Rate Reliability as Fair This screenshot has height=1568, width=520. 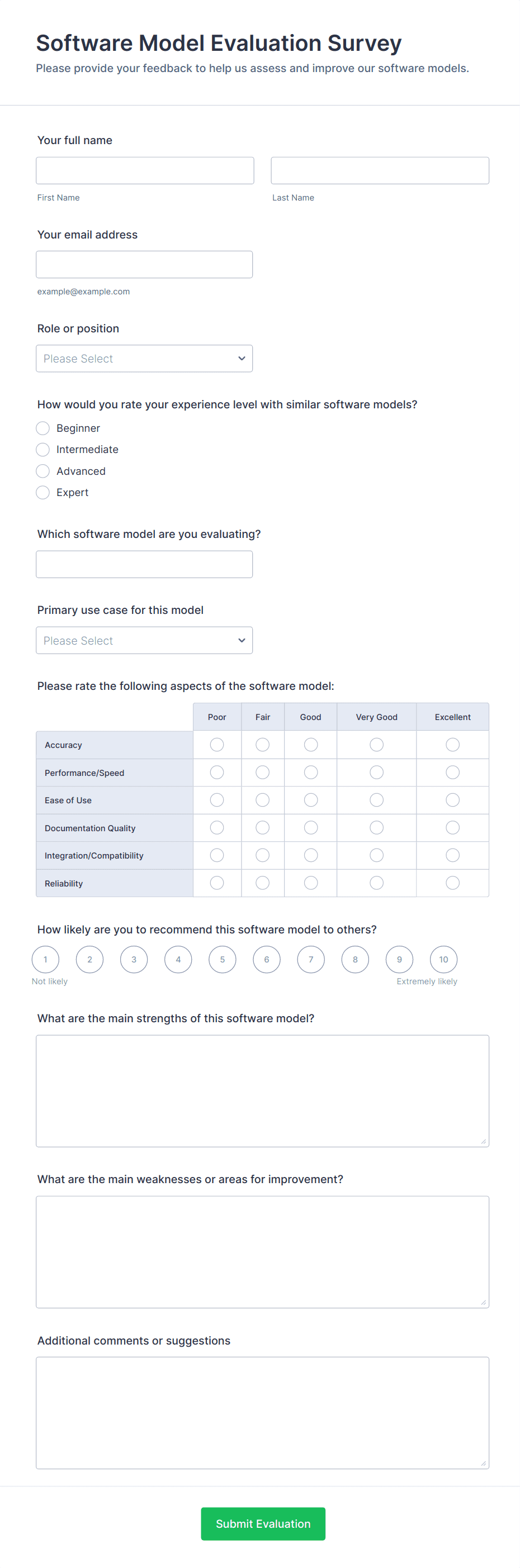pyautogui.click(x=263, y=883)
